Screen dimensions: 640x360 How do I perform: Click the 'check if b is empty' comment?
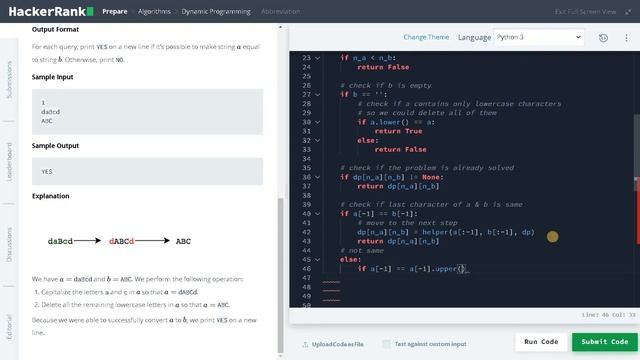(x=386, y=85)
